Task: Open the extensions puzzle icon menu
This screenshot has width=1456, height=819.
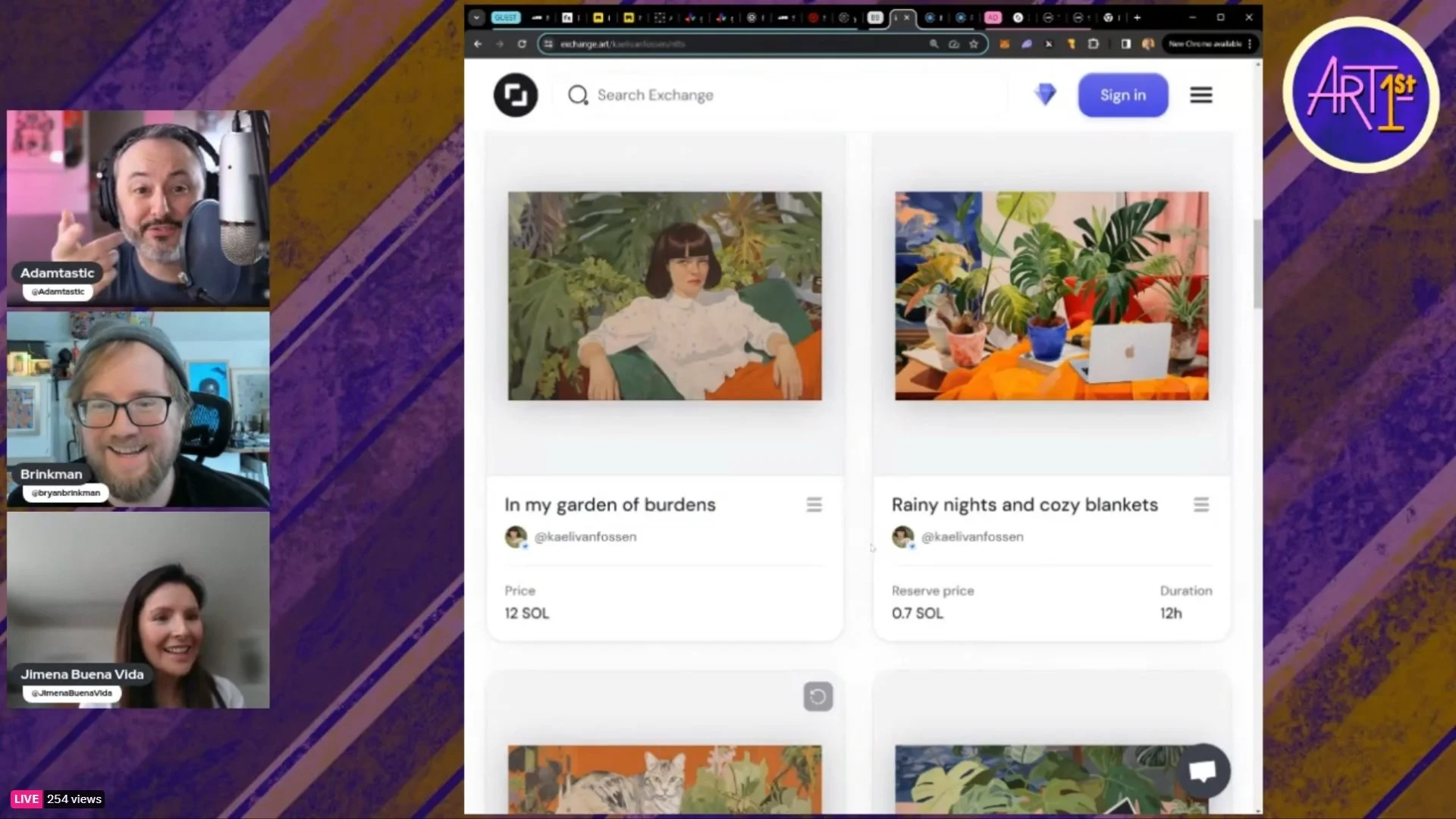Action: click(1093, 44)
